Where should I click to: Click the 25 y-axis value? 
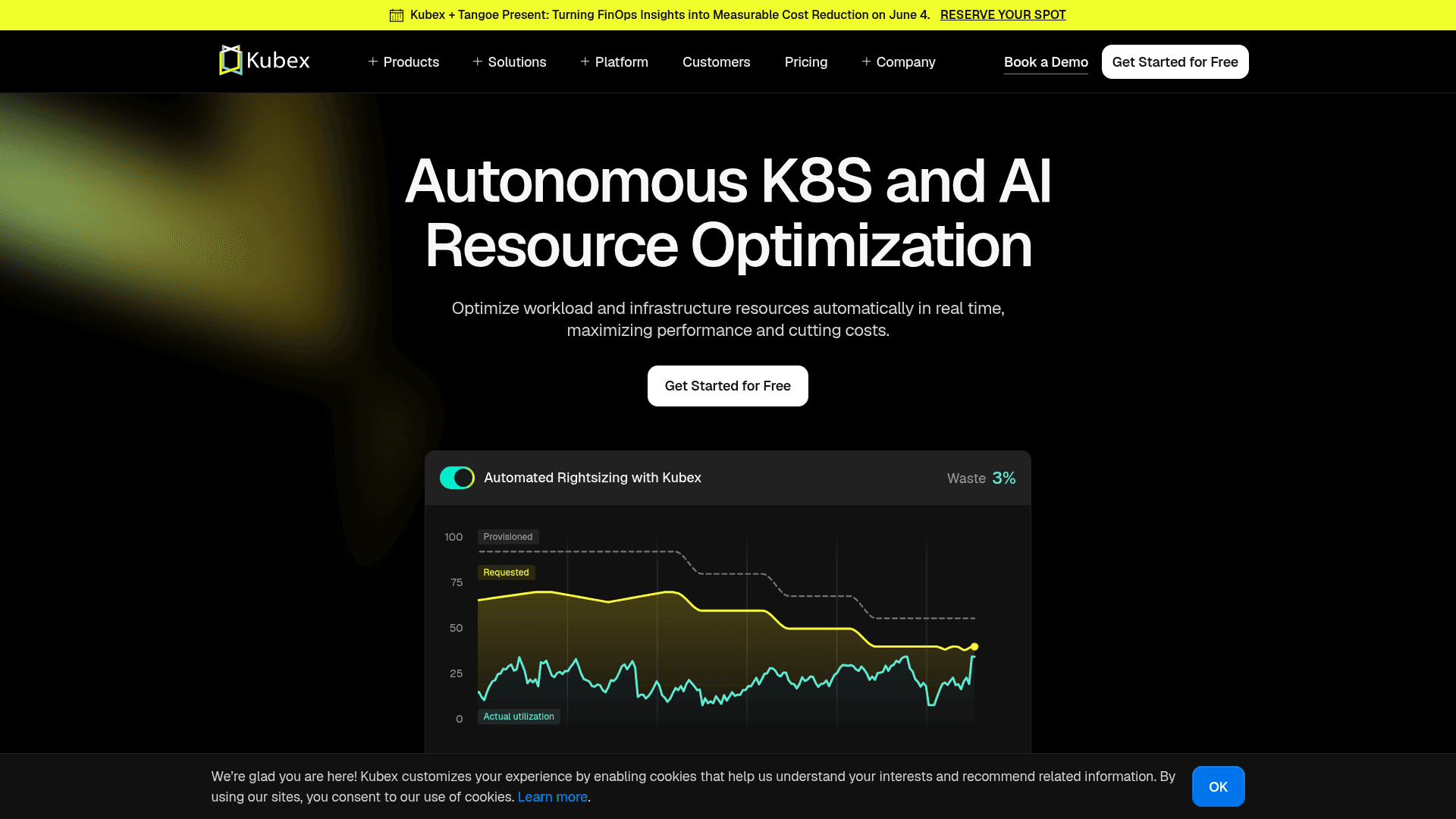pos(456,673)
